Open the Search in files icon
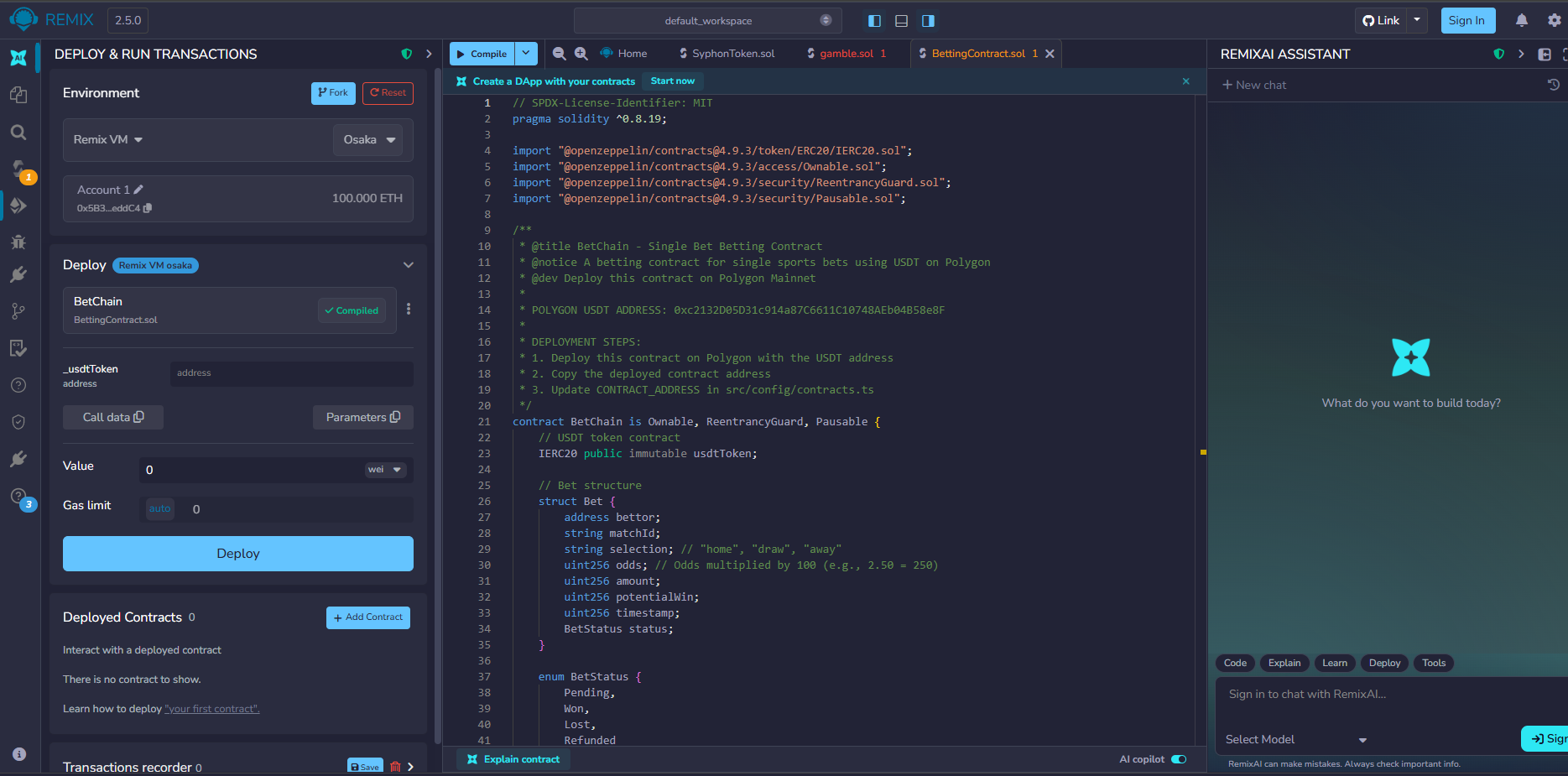This screenshot has height=776, width=1568. (x=18, y=132)
